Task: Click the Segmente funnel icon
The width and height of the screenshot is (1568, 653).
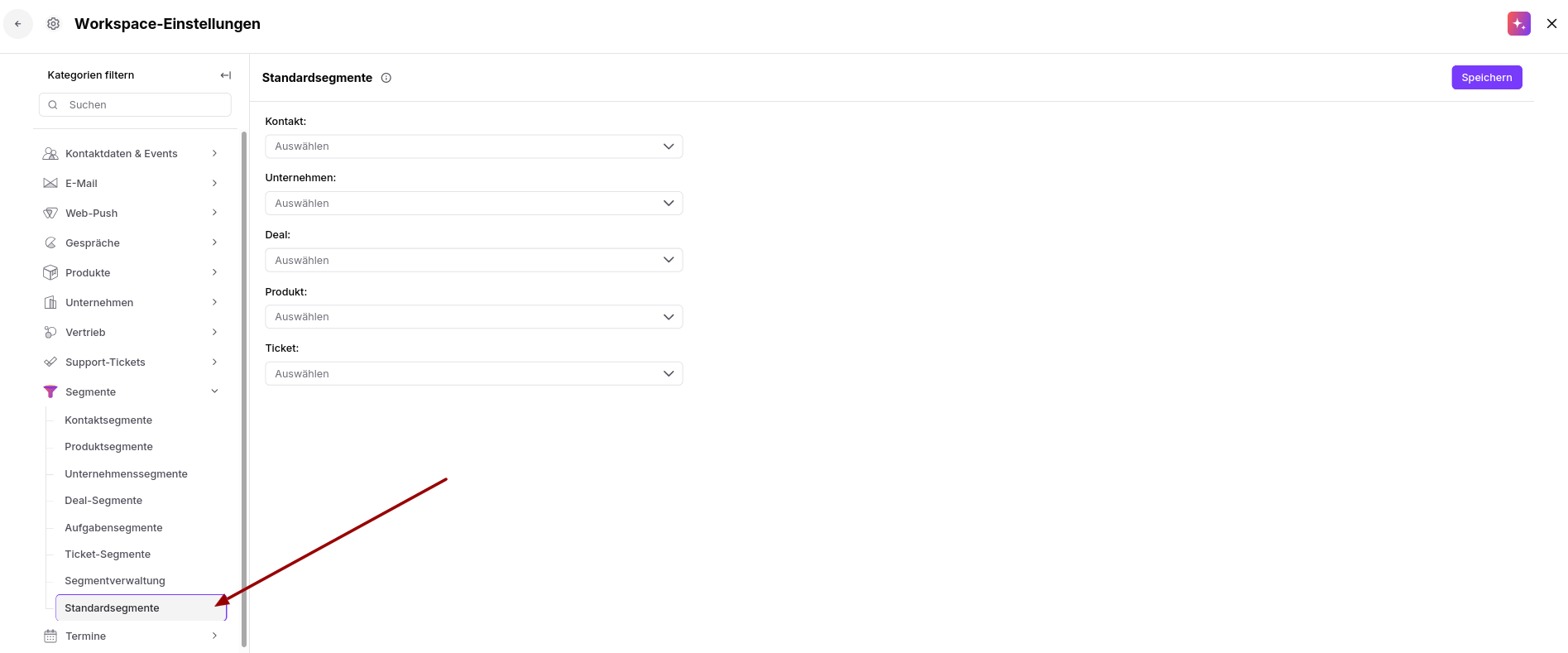Action: point(50,391)
